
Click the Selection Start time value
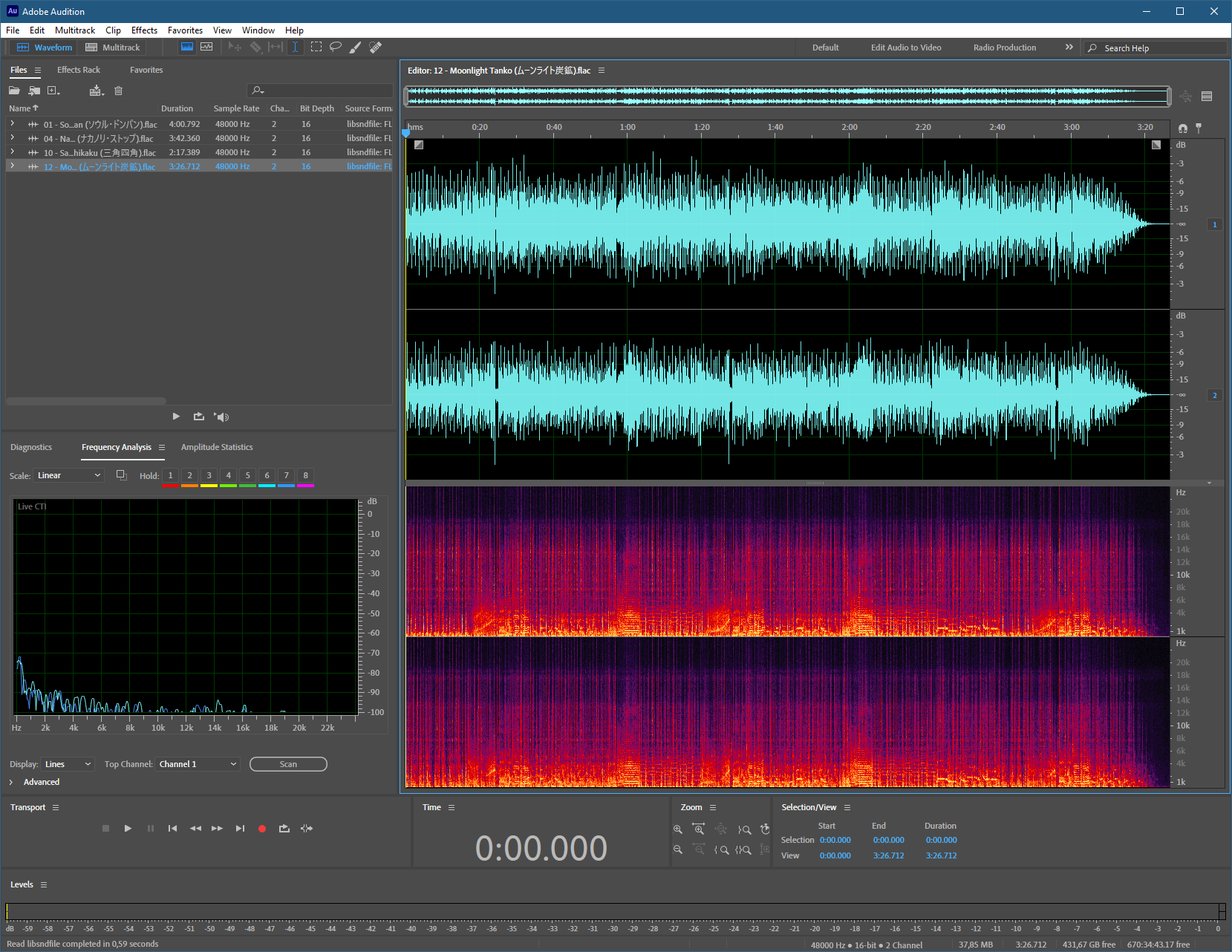pyautogui.click(x=835, y=840)
